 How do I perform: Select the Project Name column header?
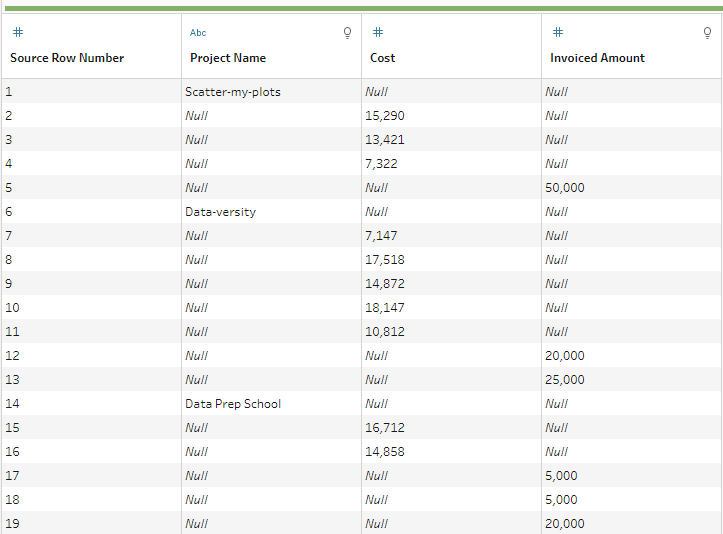(x=228, y=58)
